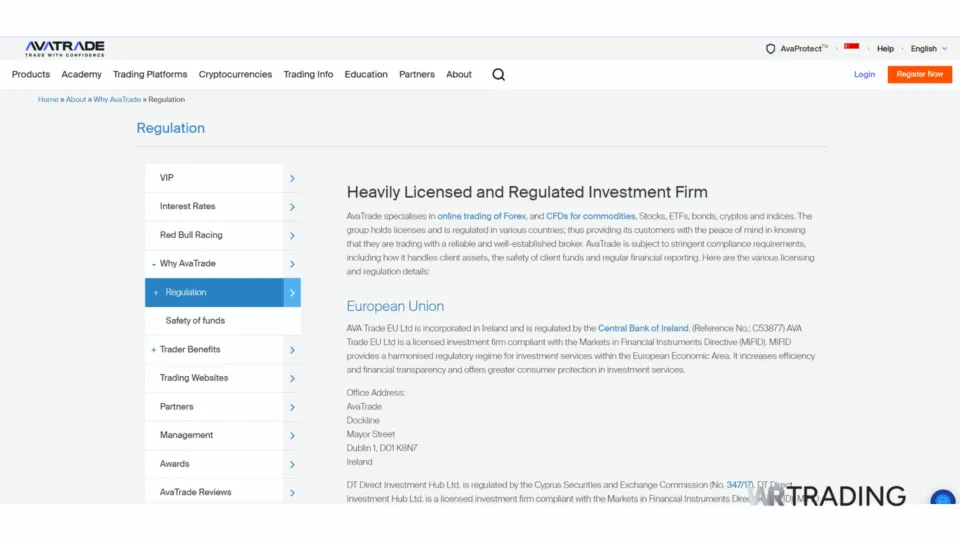Open the blue chat bubble icon
The image size is (960, 540).
943,497
